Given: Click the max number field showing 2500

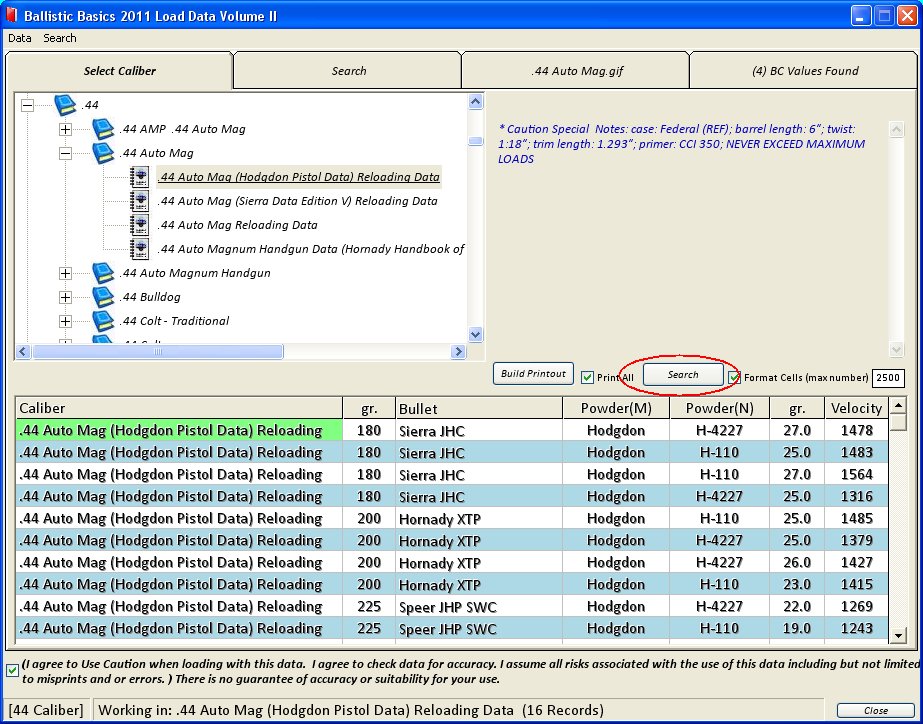Looking at the screenshot, I should (888, 378).
